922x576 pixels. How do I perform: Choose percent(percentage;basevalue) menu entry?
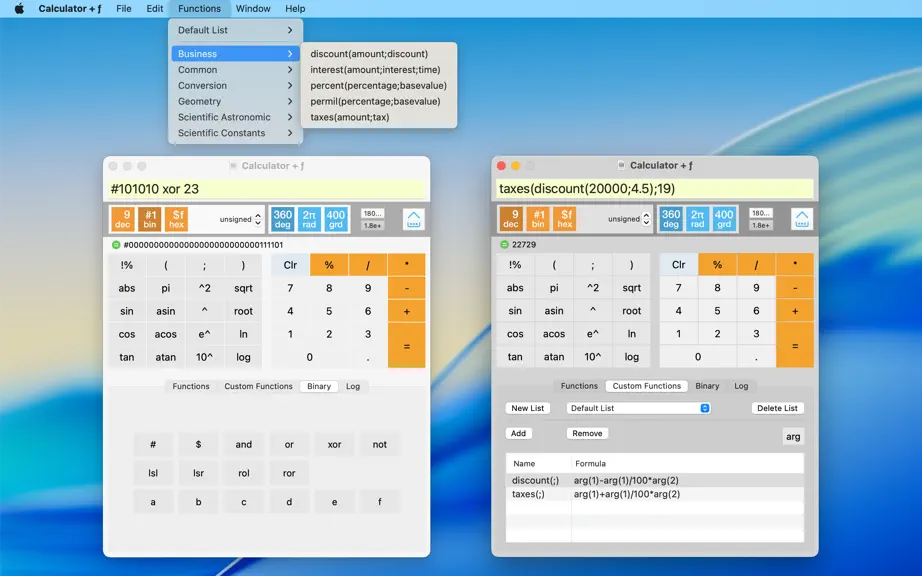[x=379, y=85]
